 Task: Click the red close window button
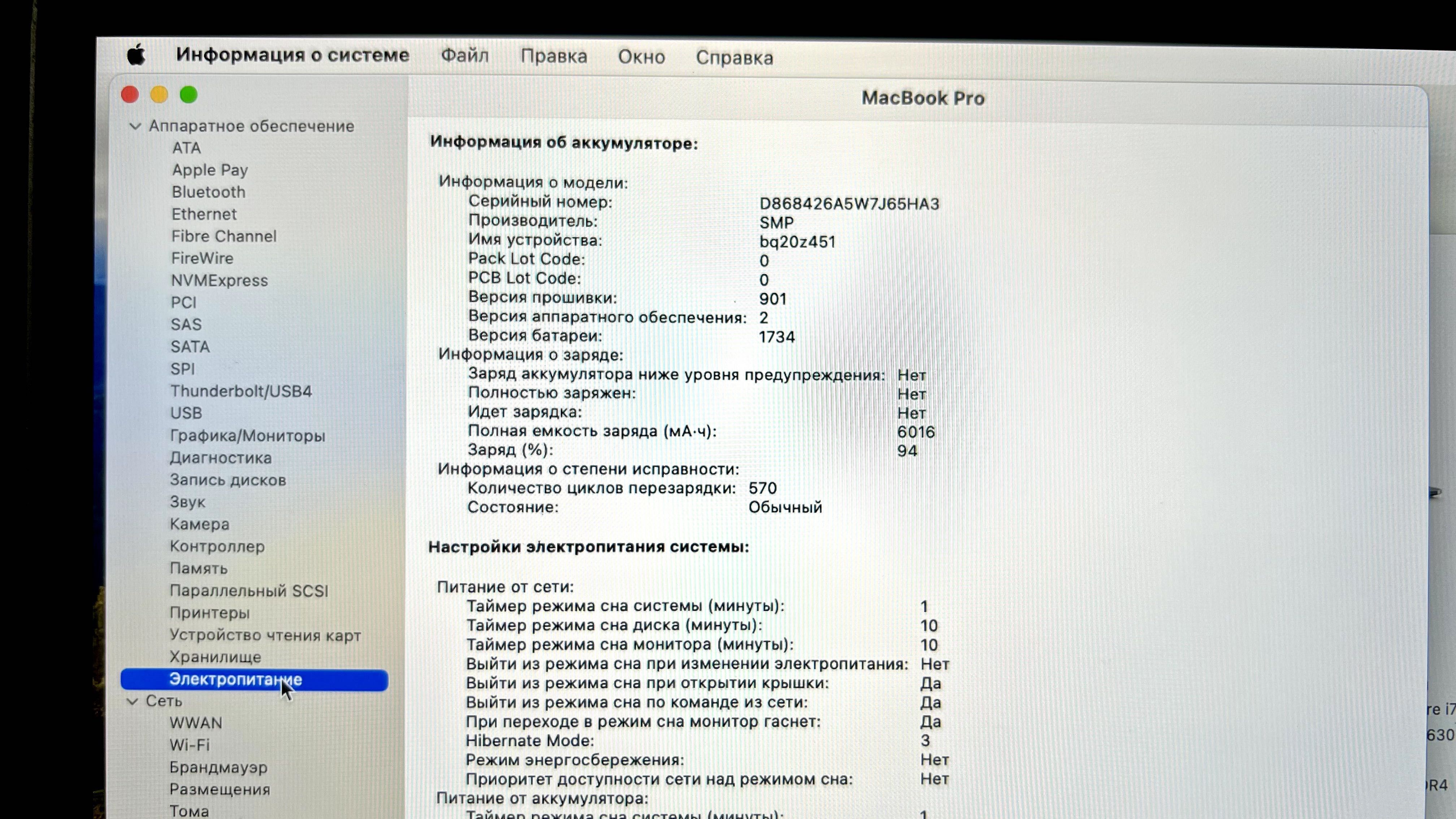coord(130,94)
